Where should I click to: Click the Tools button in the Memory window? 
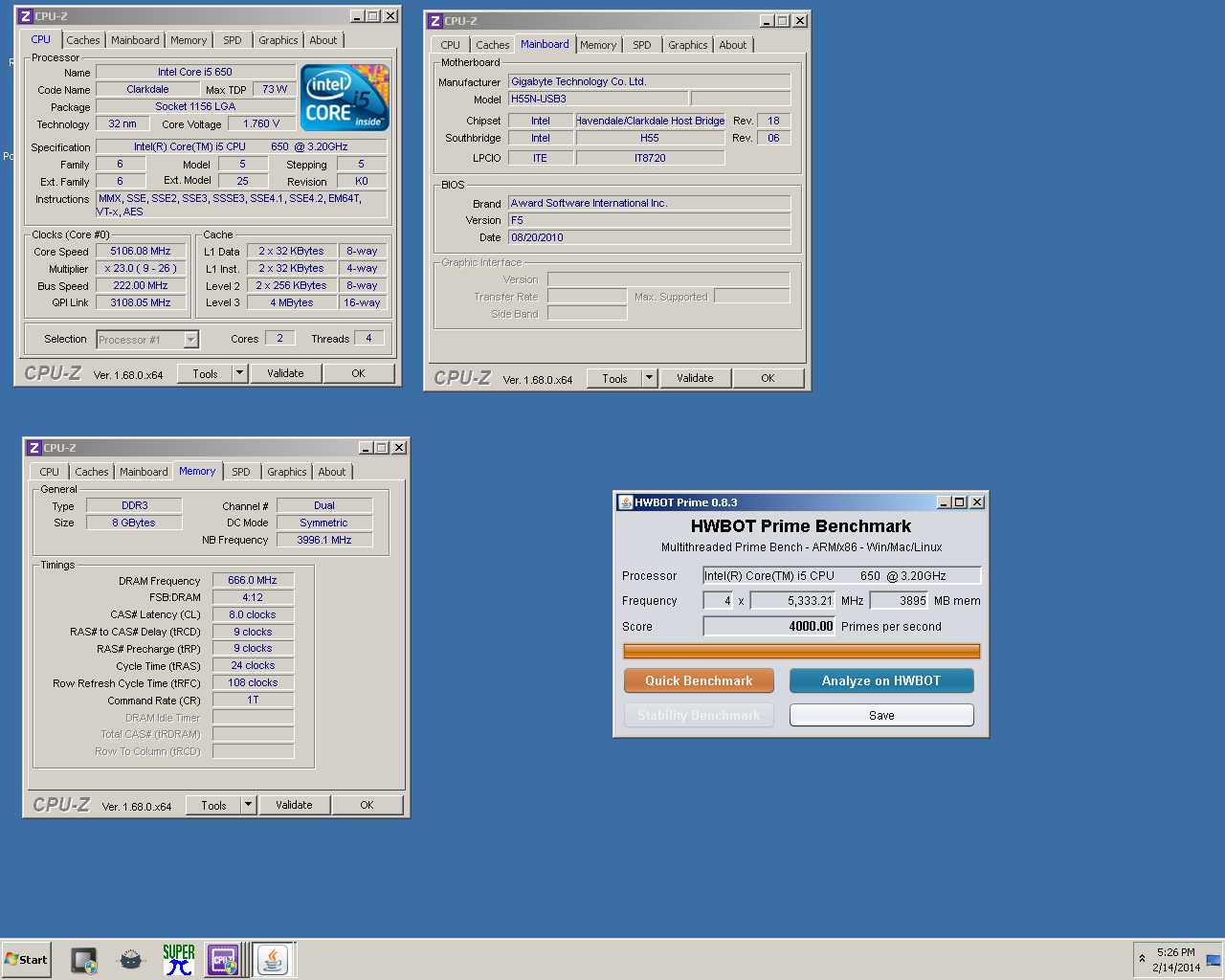click(213, 806)
